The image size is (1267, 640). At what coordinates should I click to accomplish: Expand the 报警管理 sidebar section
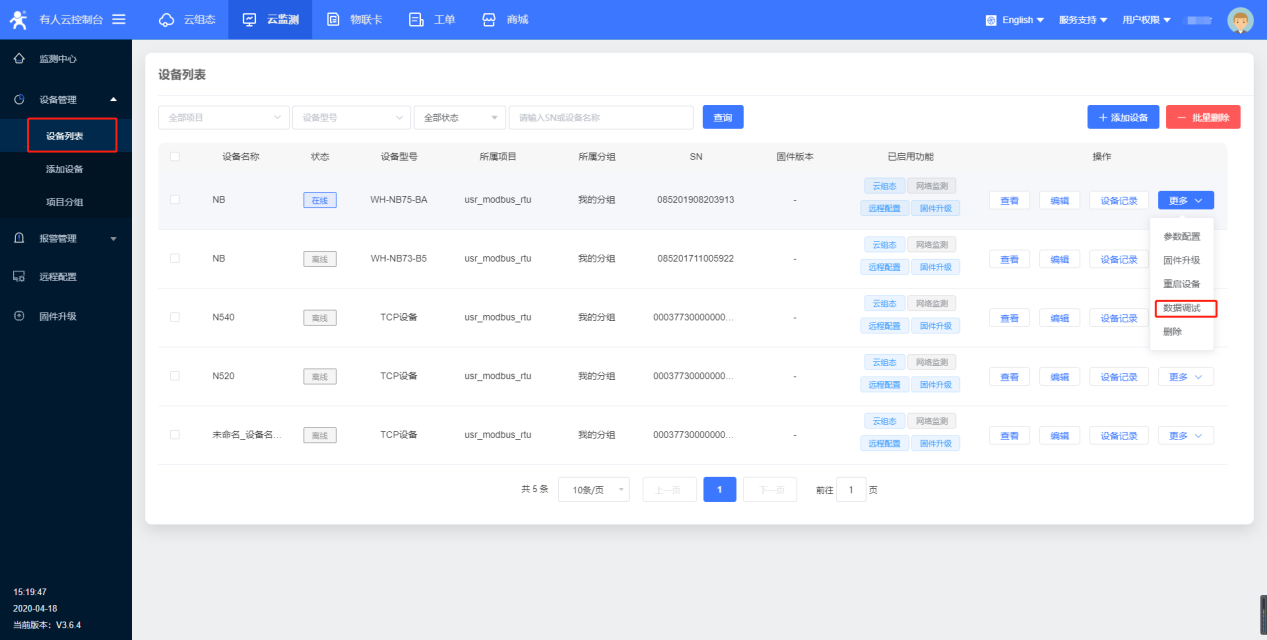(x=66, y=238)
